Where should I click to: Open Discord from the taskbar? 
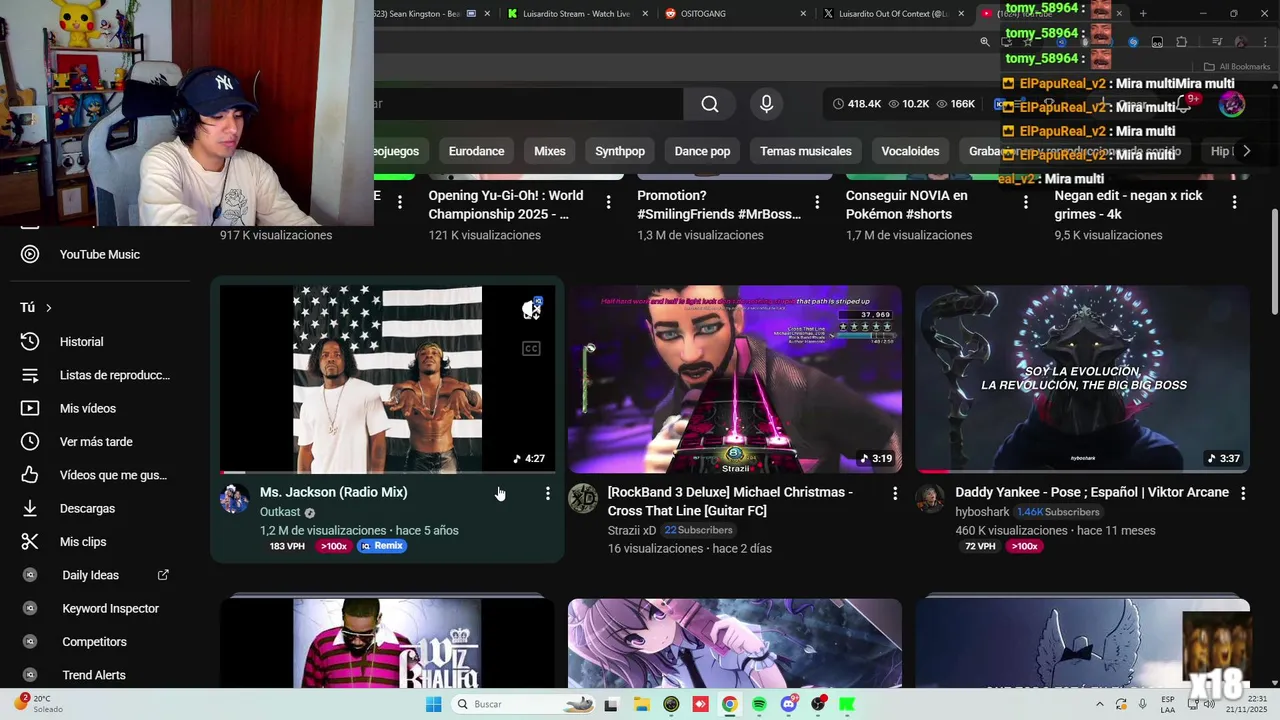pos(789,704)
